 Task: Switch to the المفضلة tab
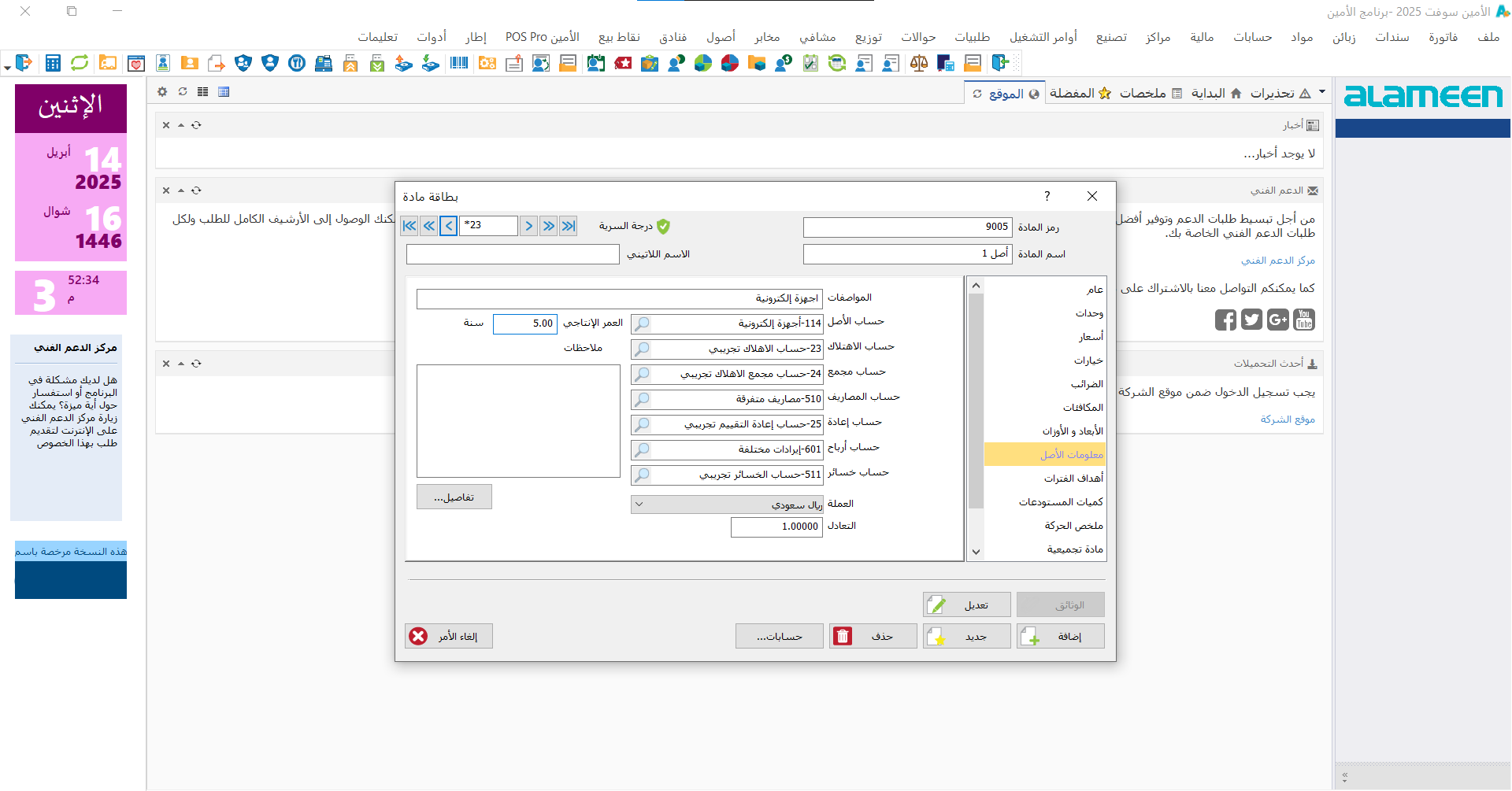[1080, 93]
